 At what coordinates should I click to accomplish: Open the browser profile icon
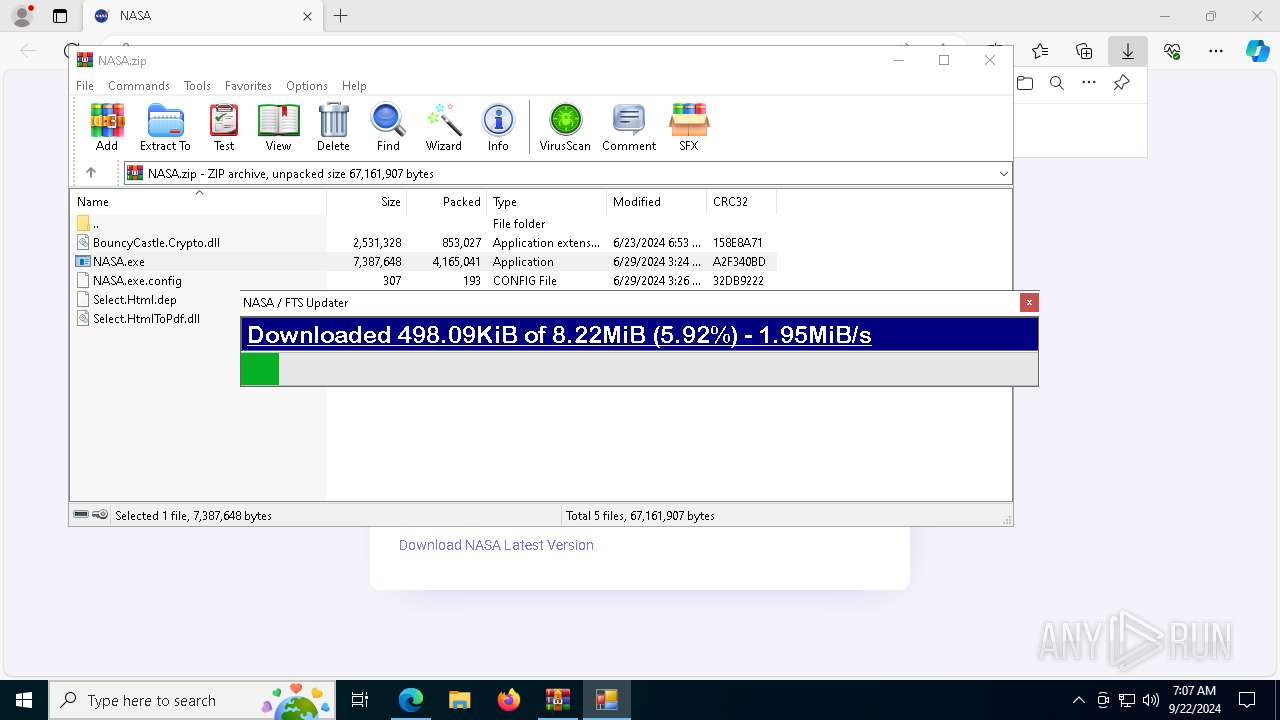coord(22,16)
